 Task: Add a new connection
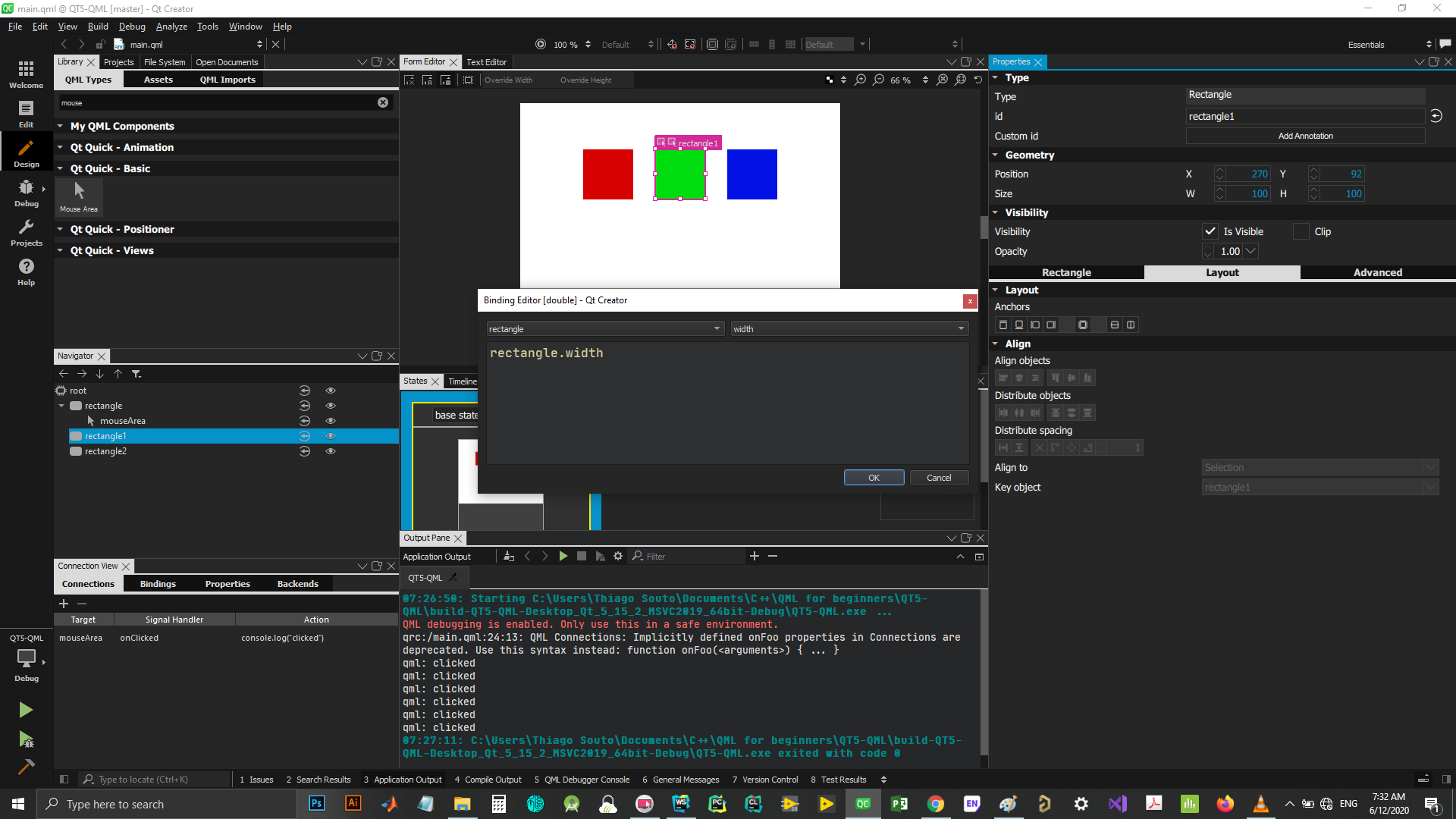click(x=64, y=604)
